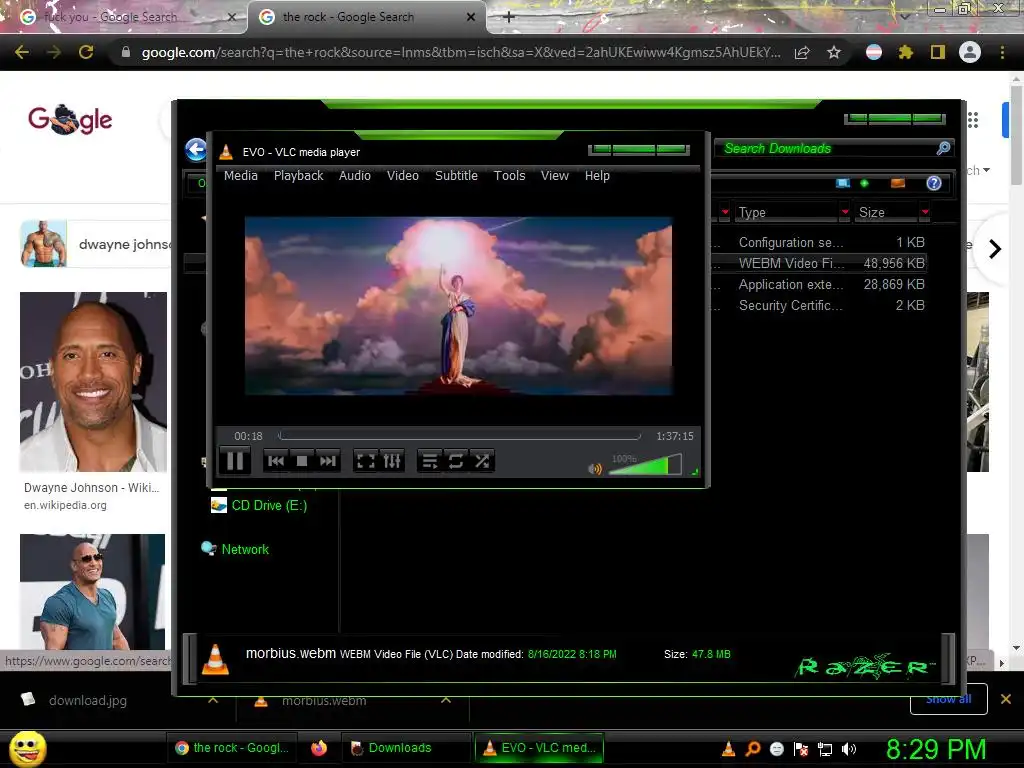Open the Size column filter dropdown
1024x768 pixels.
coord(925,212)
